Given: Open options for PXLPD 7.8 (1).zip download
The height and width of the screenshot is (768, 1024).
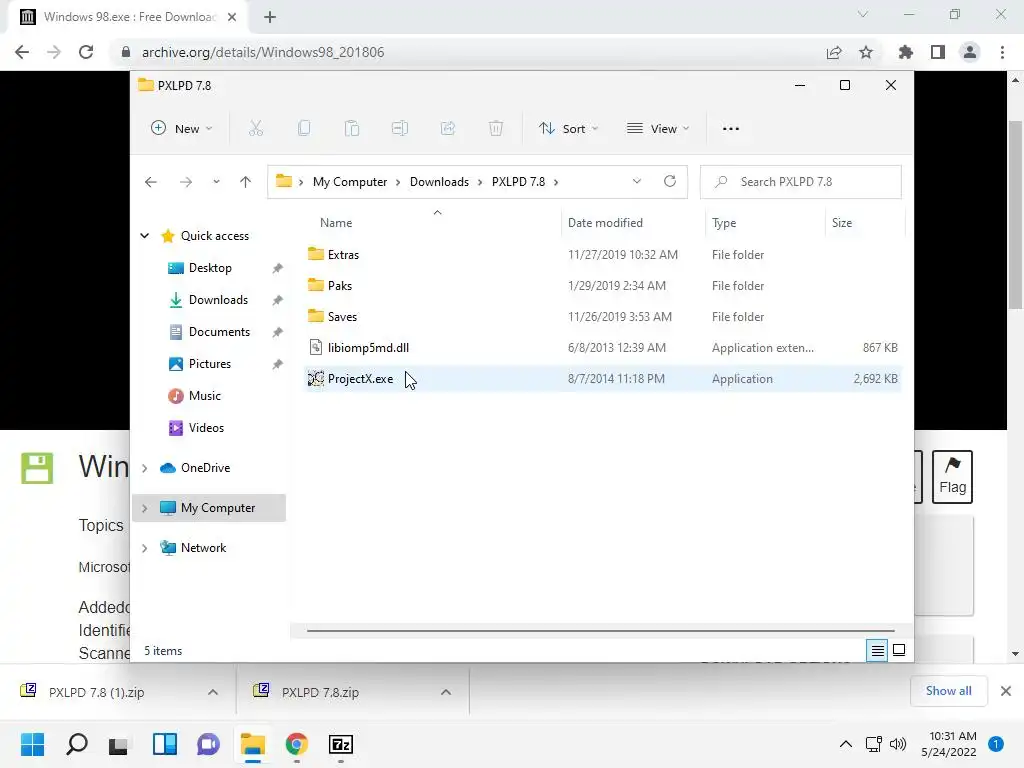Looking at the screenshot, I should pos(213,692).
